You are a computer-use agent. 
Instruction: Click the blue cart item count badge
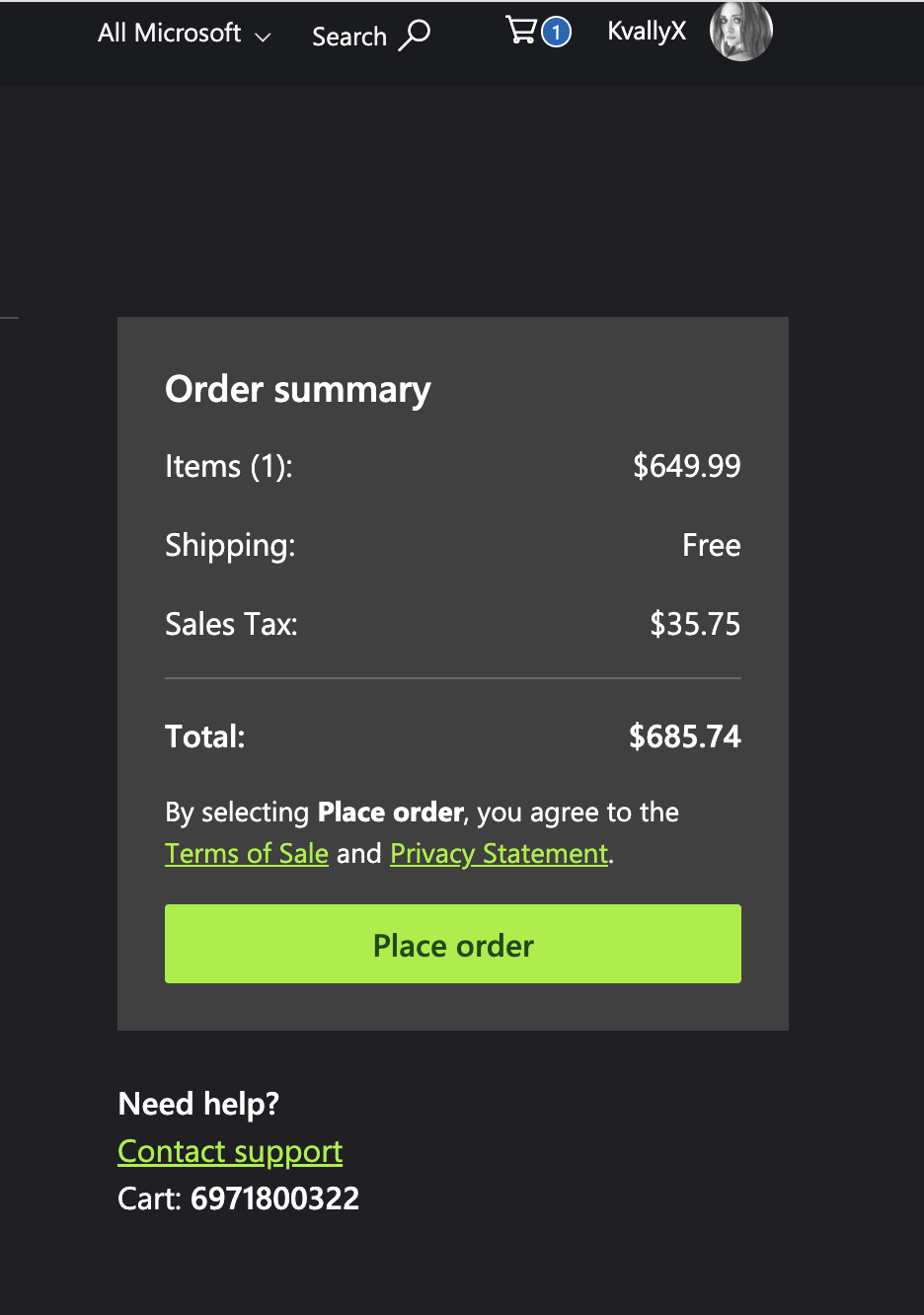coord(556,33)
